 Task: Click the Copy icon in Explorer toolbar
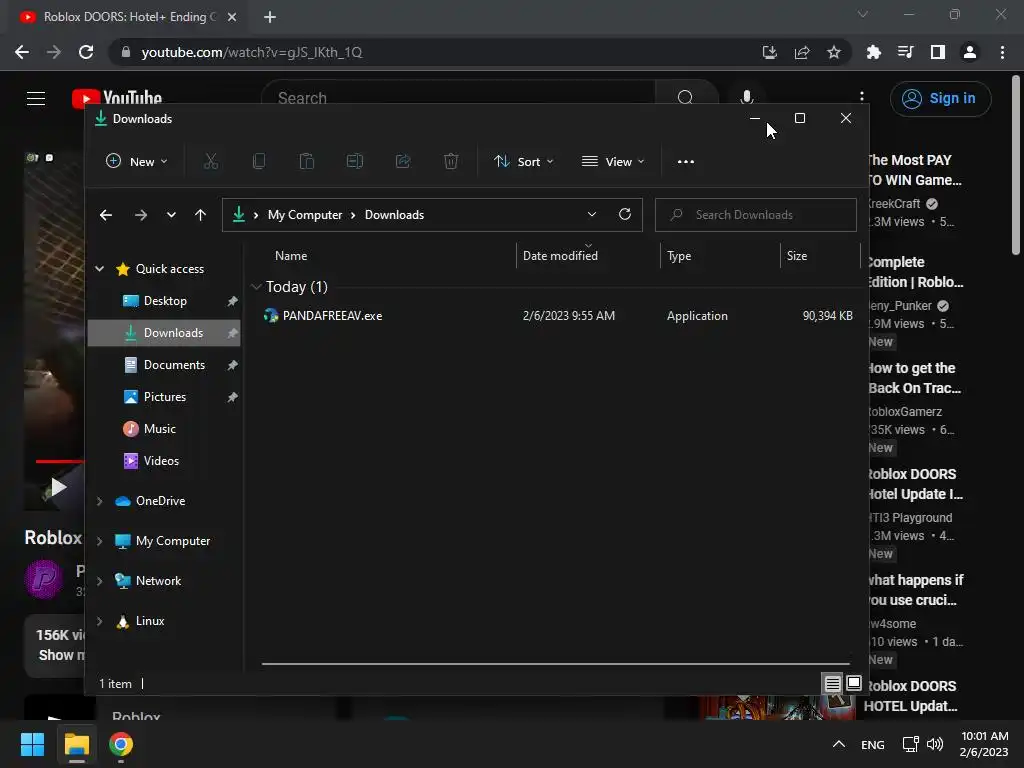pyautogui.click(x=259, y=161)
